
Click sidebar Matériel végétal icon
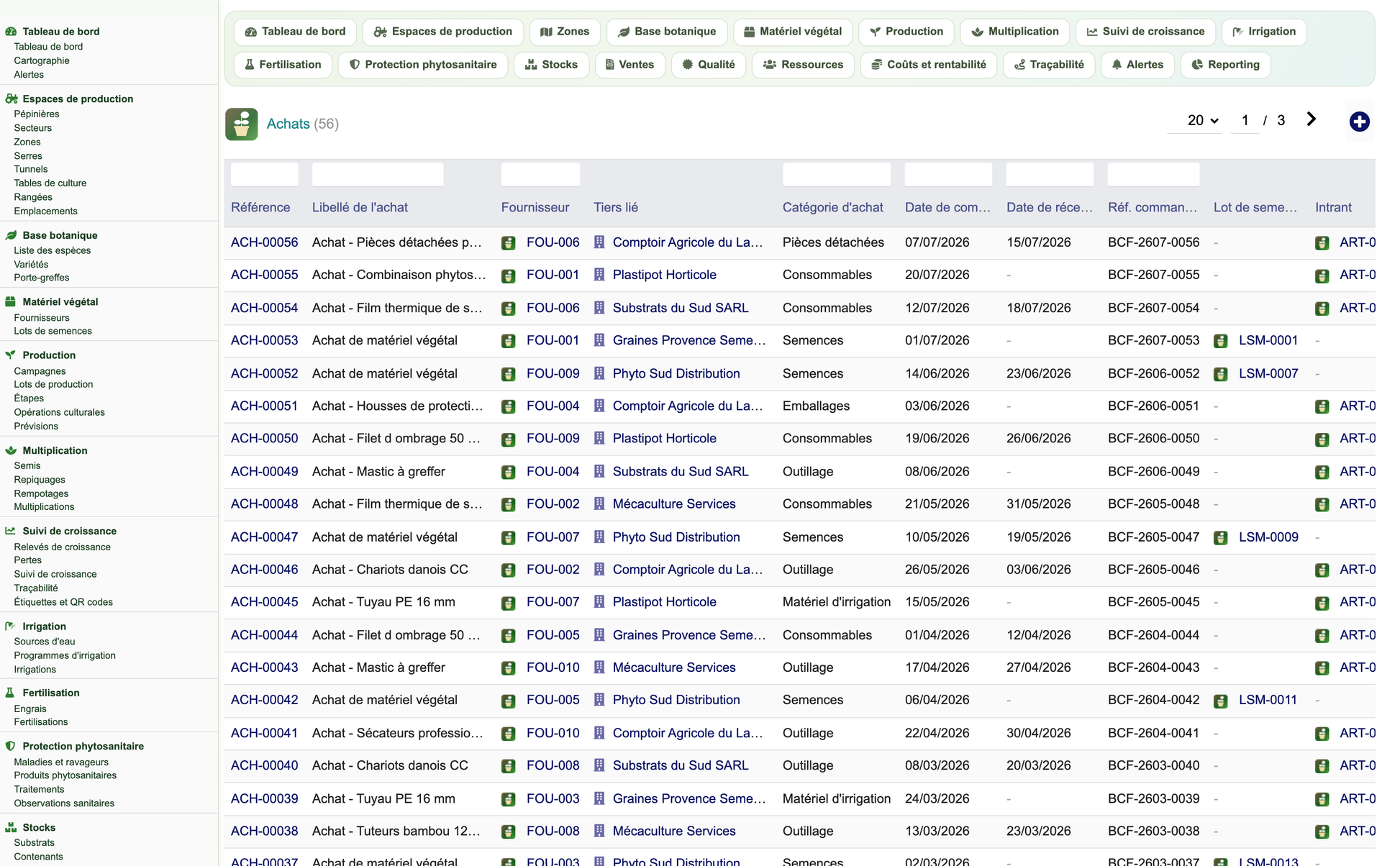pos(11,302)
